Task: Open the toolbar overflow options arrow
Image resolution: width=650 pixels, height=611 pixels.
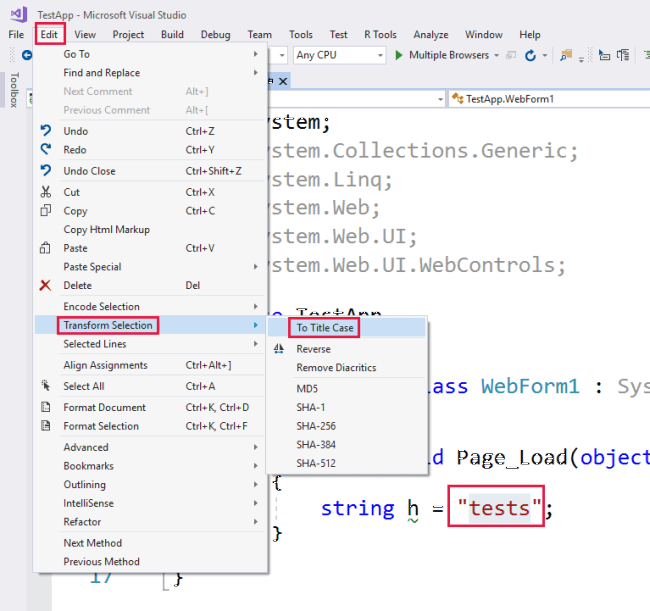Action: coord(581,59)
